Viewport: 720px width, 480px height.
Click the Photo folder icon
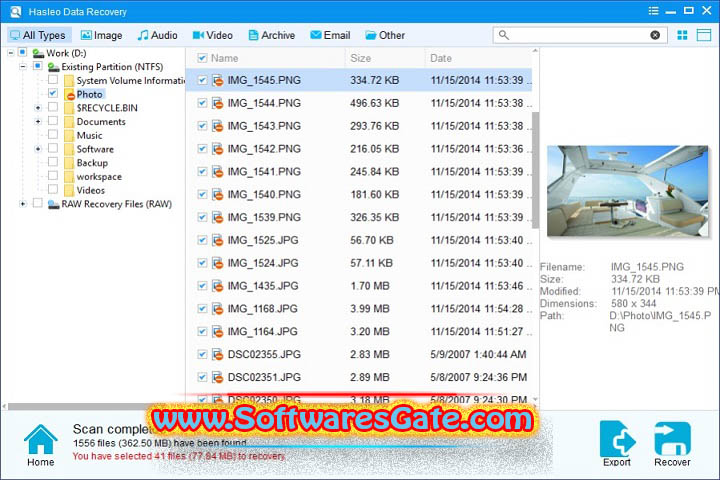coord(69,95)
